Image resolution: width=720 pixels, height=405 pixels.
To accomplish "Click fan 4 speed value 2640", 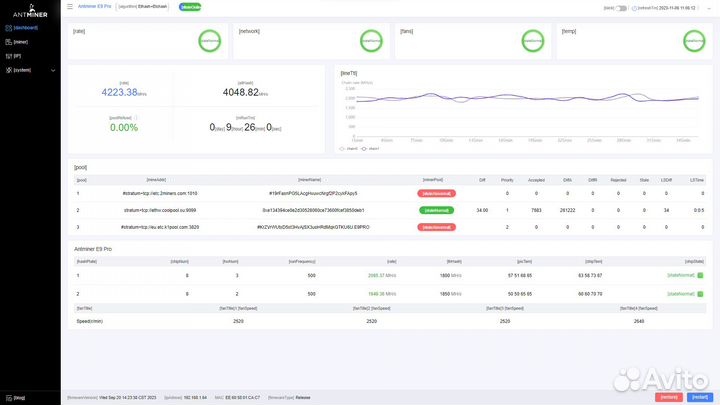I will click(639, 321).
